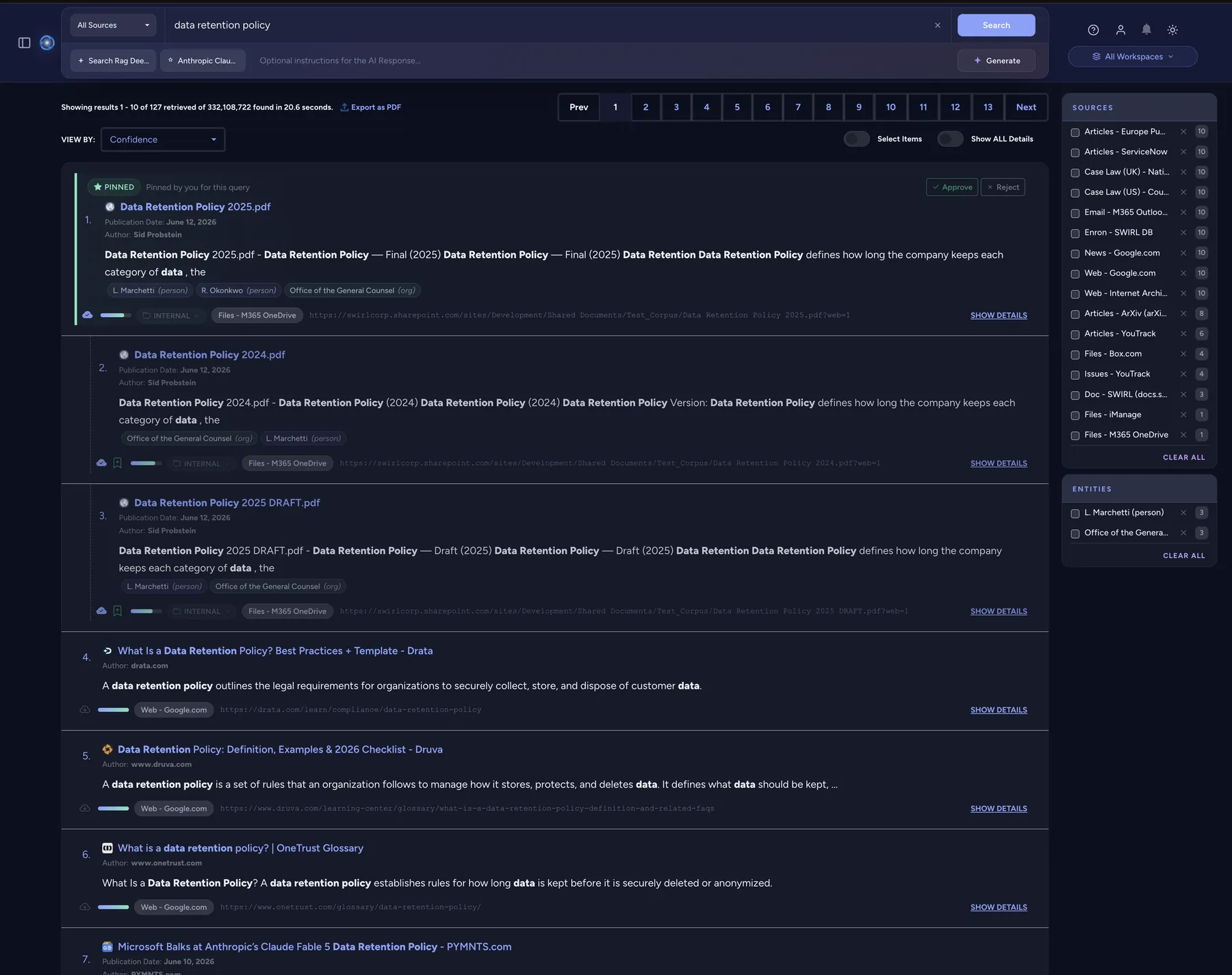The height and width of the screenshot is (975, 1232).
Task: Toggle the left sidebar panel icon
Action: pos(25,42)
